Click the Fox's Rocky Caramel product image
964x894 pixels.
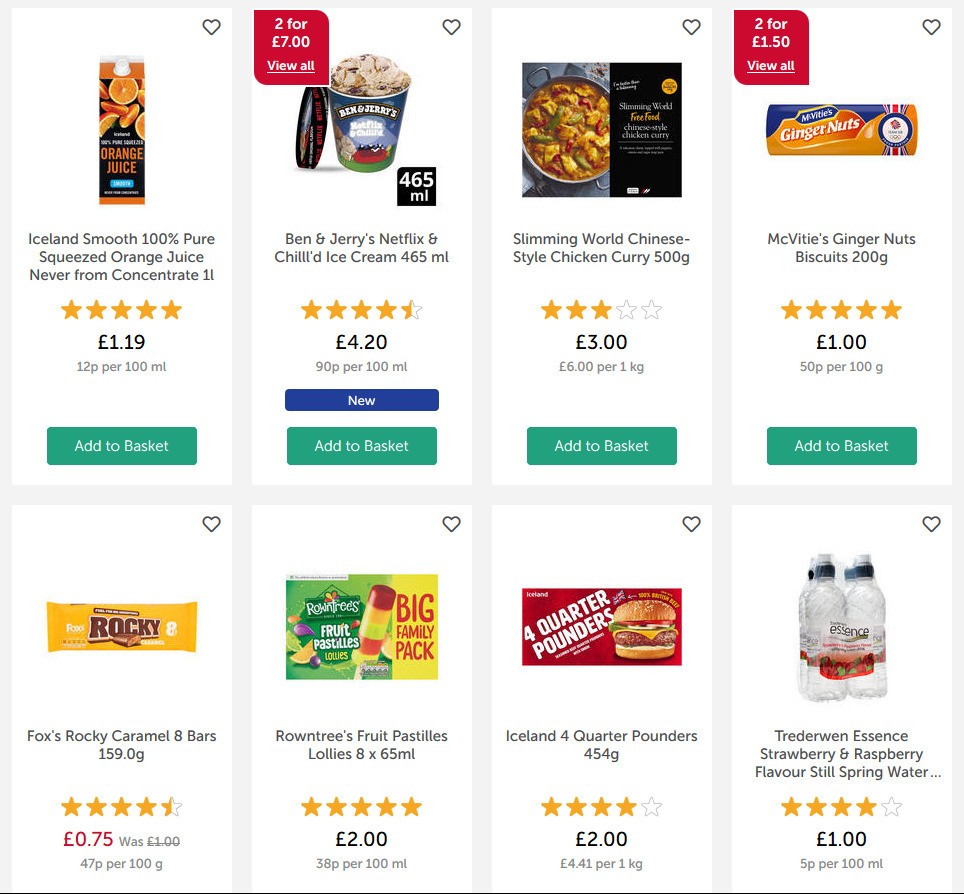tap(120, 627)
